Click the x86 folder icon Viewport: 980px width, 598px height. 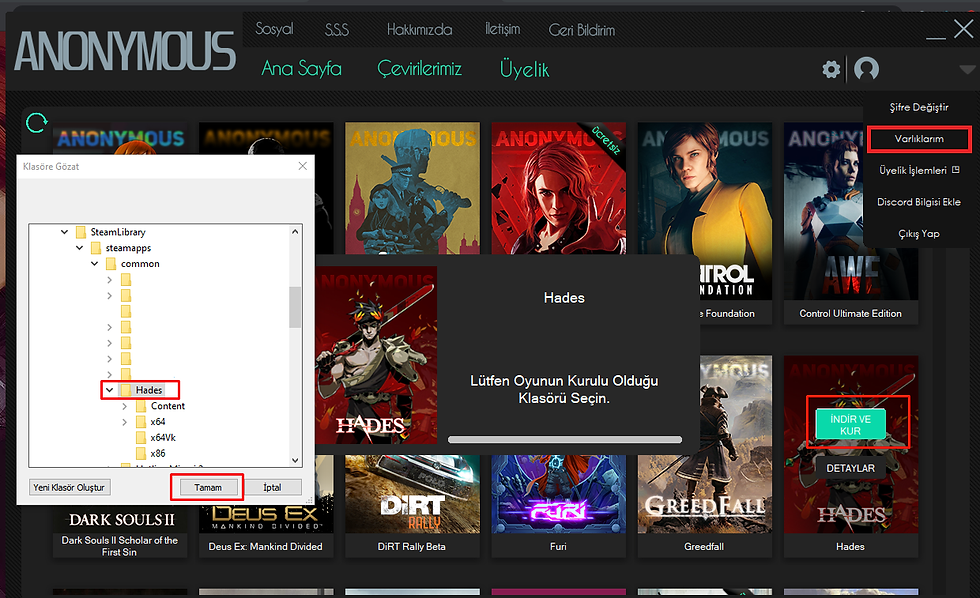pyautogui.click(x=141, y=454)
